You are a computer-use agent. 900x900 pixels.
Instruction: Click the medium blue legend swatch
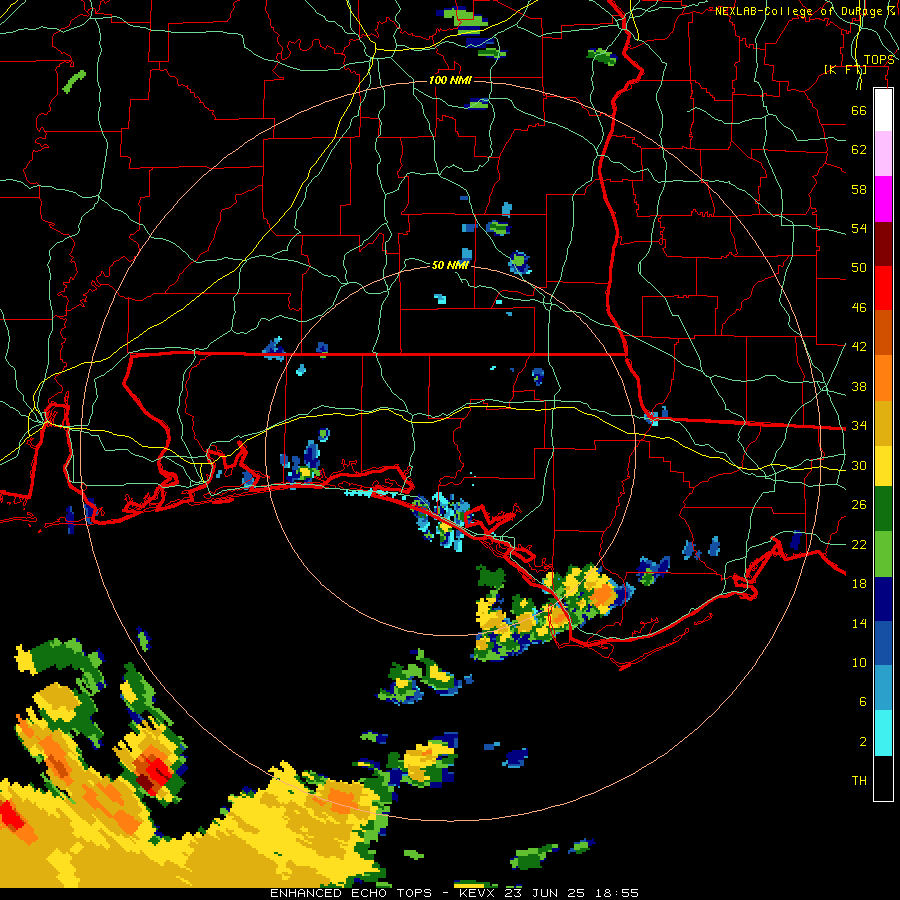pyautogui.click(x=883, y=643)
